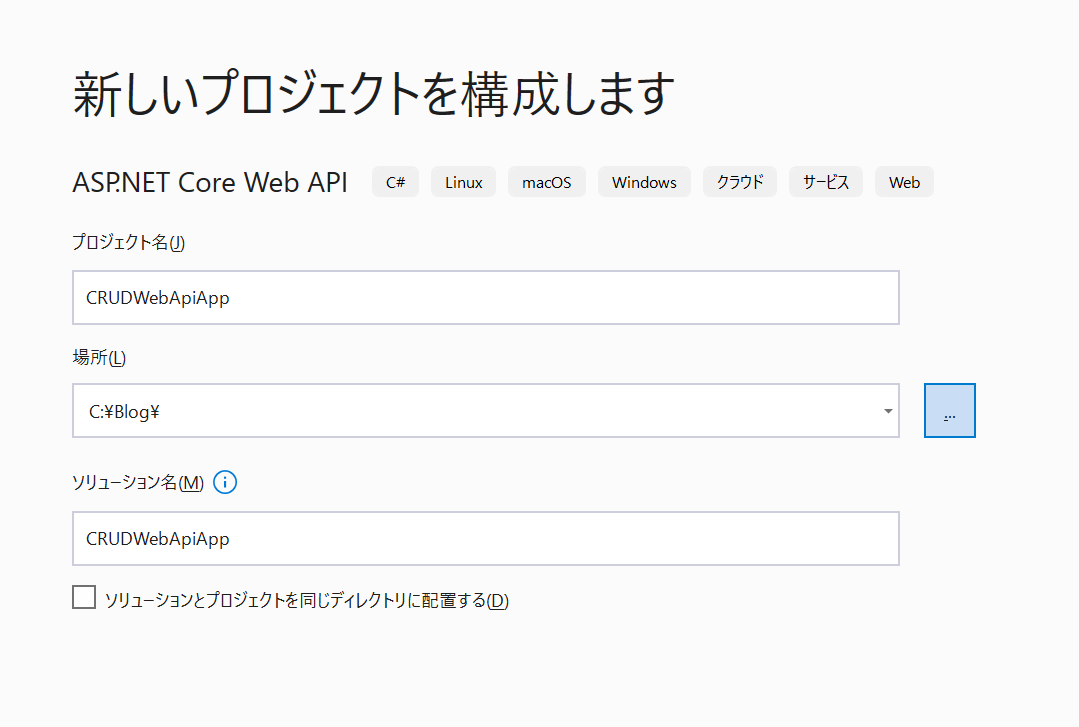Image resolution: width=1079 pixels, height=727 pixels.
Task: Click the ソリューション名(M) label
Action: [138, 483]
